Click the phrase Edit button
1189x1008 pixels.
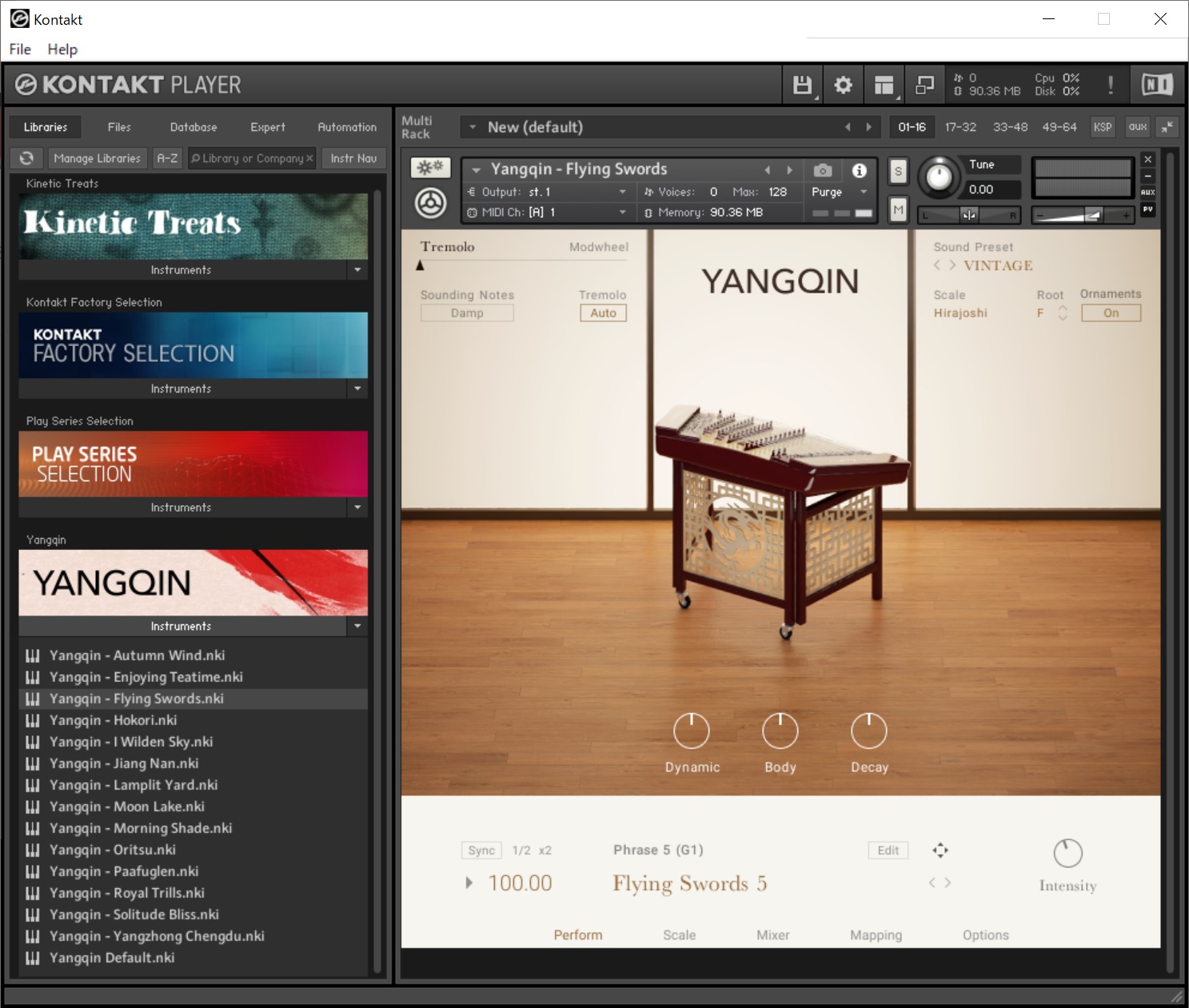[888, 851]
